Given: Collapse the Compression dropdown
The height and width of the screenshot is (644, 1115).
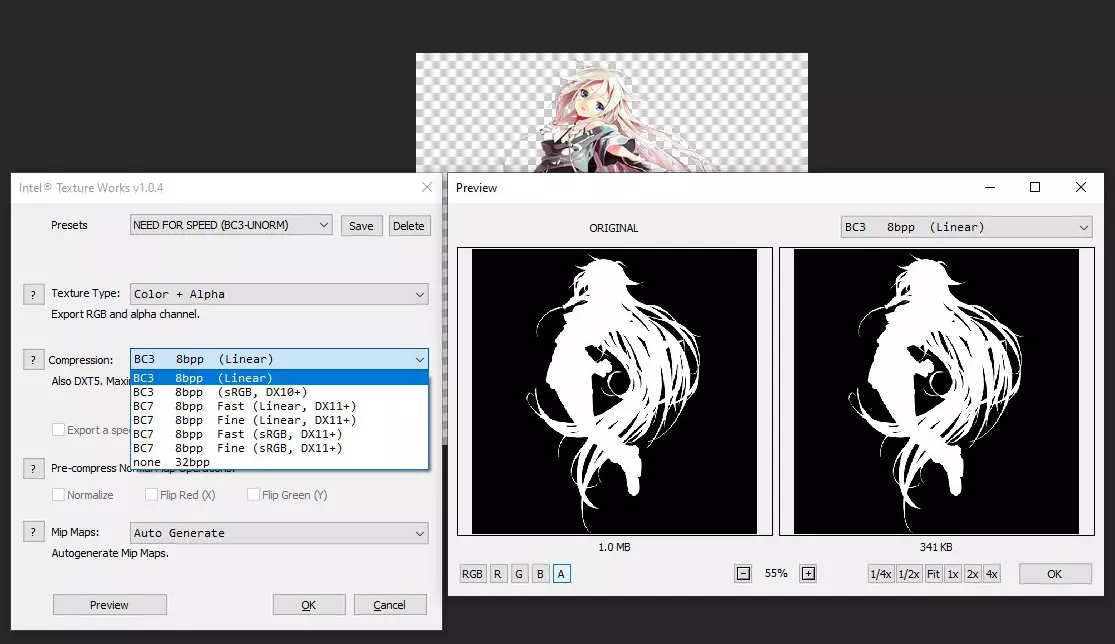Looking at the screenshot, I should (x=279, y=359).
